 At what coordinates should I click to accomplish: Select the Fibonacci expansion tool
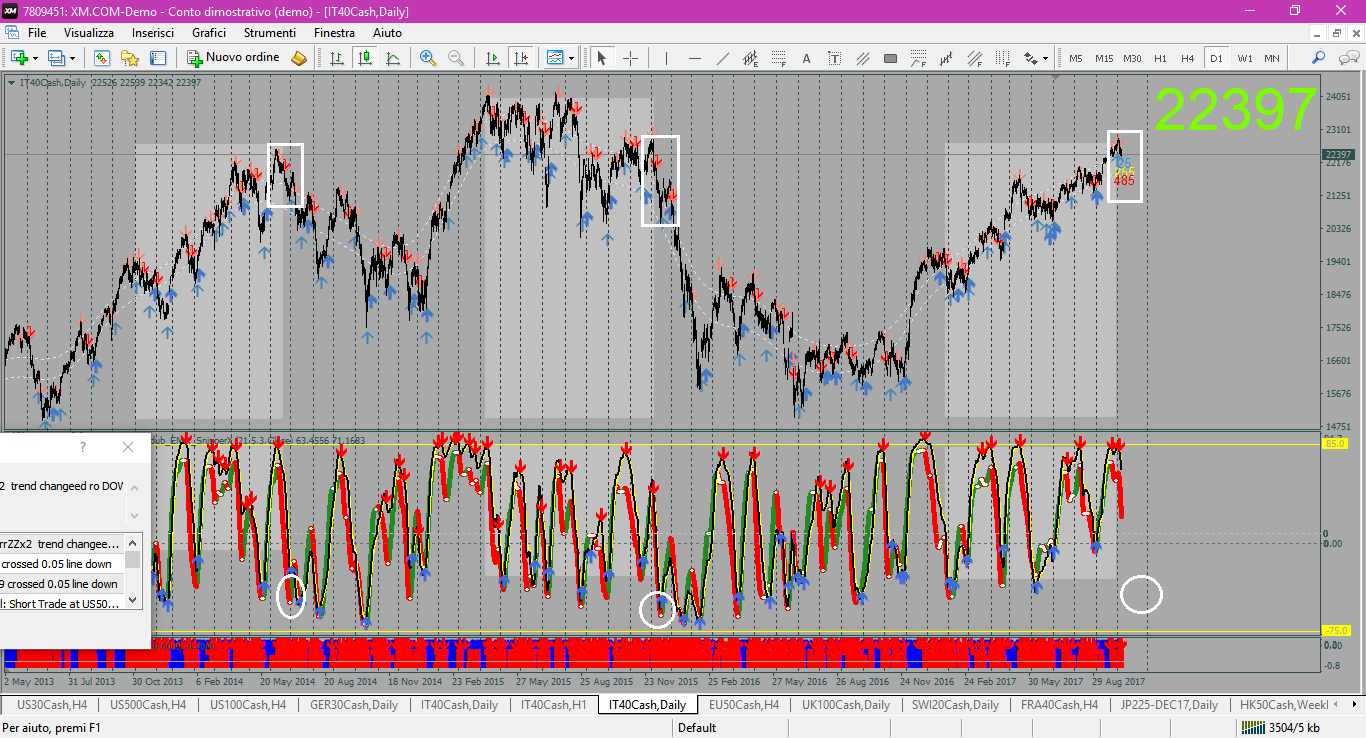918,58
